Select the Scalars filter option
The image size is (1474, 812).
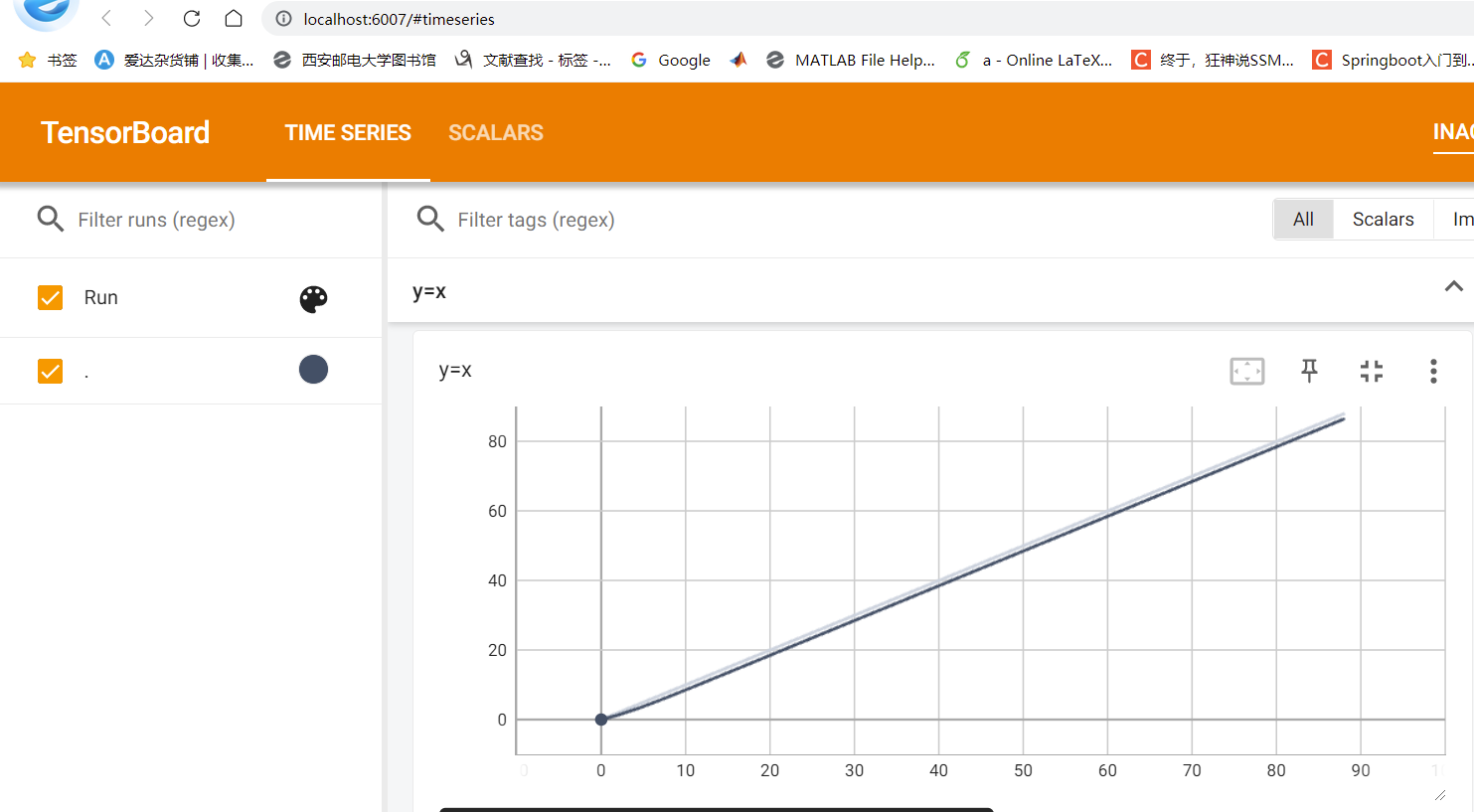point(1383,219)
